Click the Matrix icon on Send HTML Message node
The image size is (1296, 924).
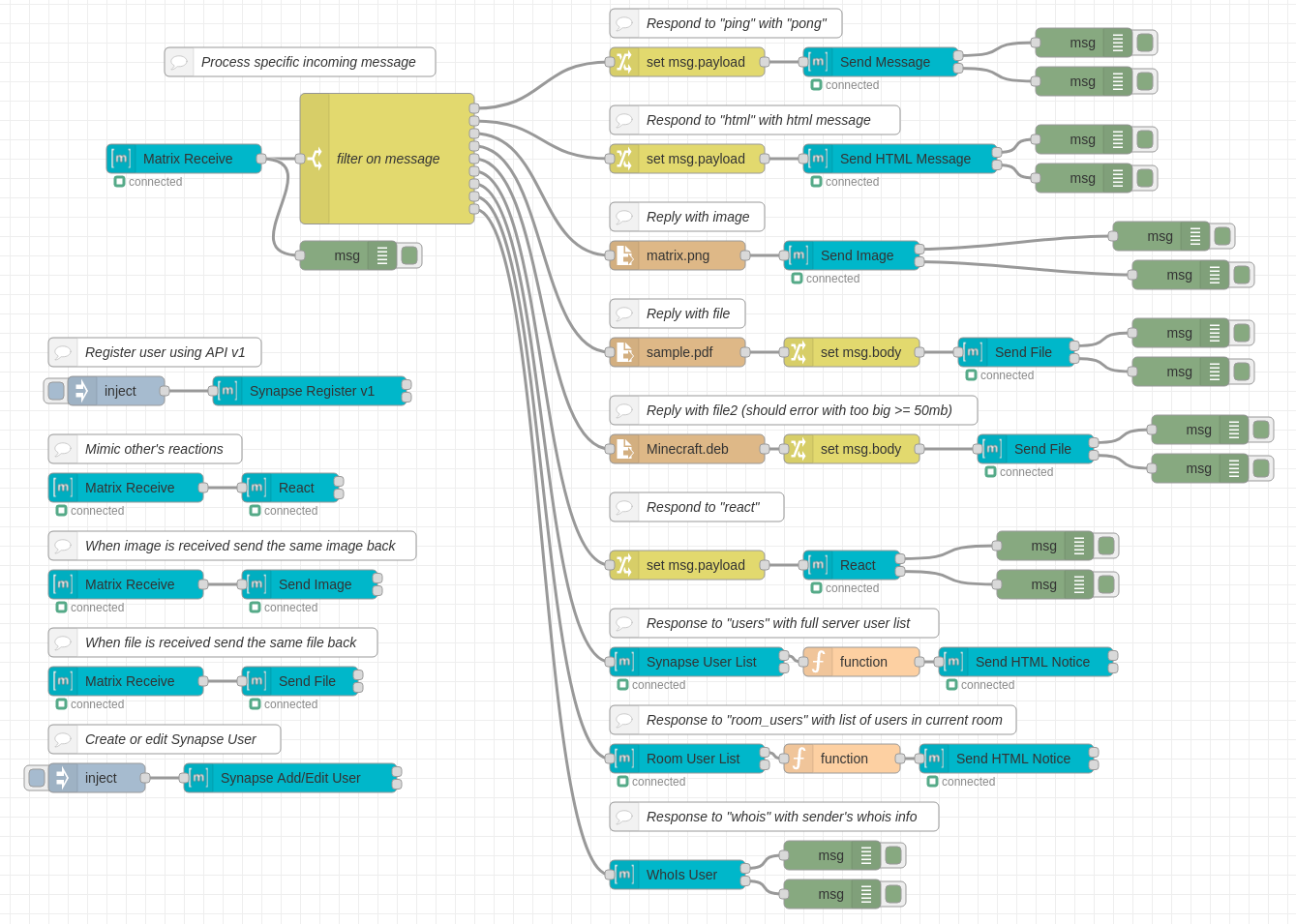click(x=818, y=159)
